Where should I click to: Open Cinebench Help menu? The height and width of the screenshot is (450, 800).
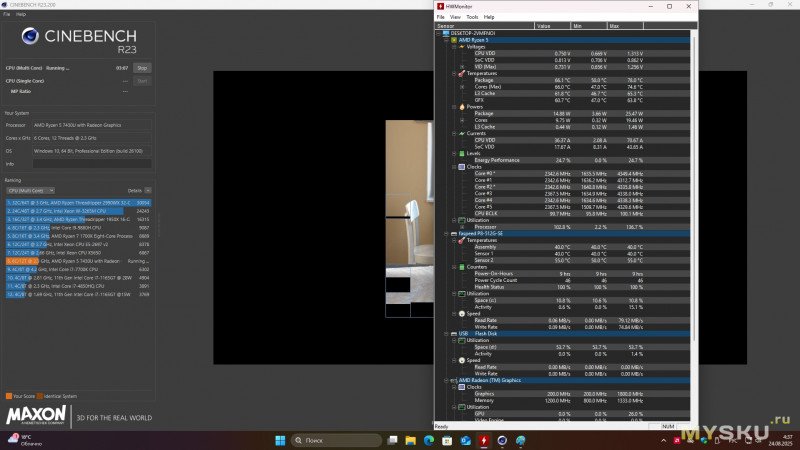point(21,14)
